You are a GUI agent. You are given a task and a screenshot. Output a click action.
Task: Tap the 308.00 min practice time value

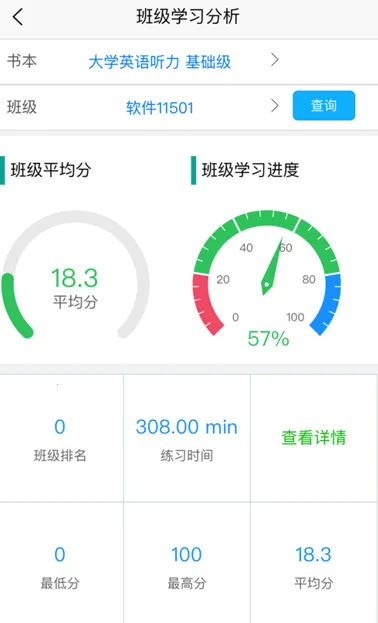click(186, 427)
